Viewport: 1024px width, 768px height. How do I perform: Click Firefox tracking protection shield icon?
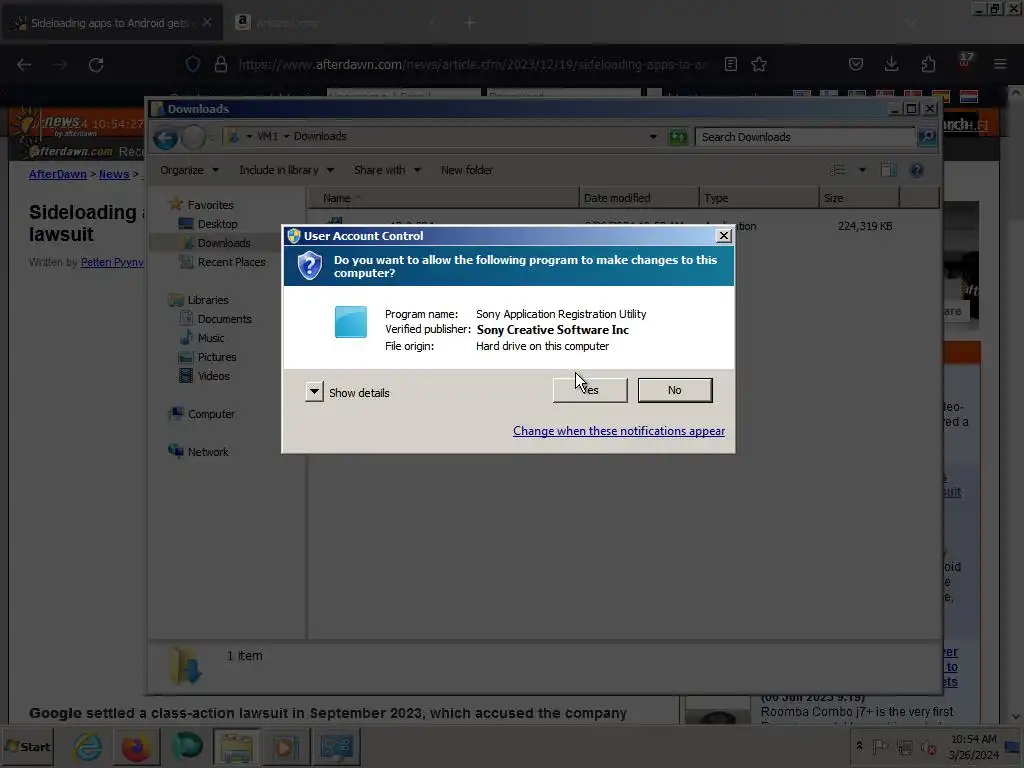[x=193, y=64]
